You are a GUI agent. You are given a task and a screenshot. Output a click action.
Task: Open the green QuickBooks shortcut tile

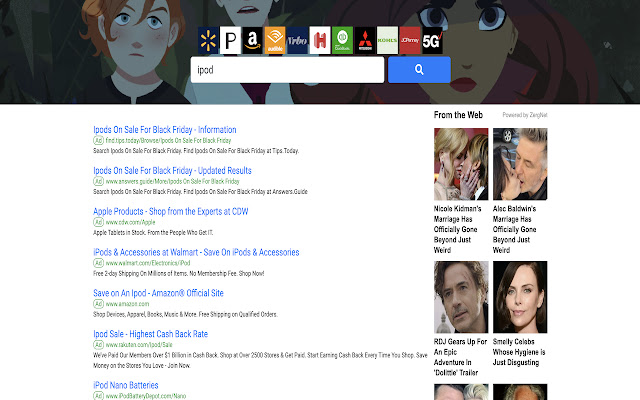342,40
